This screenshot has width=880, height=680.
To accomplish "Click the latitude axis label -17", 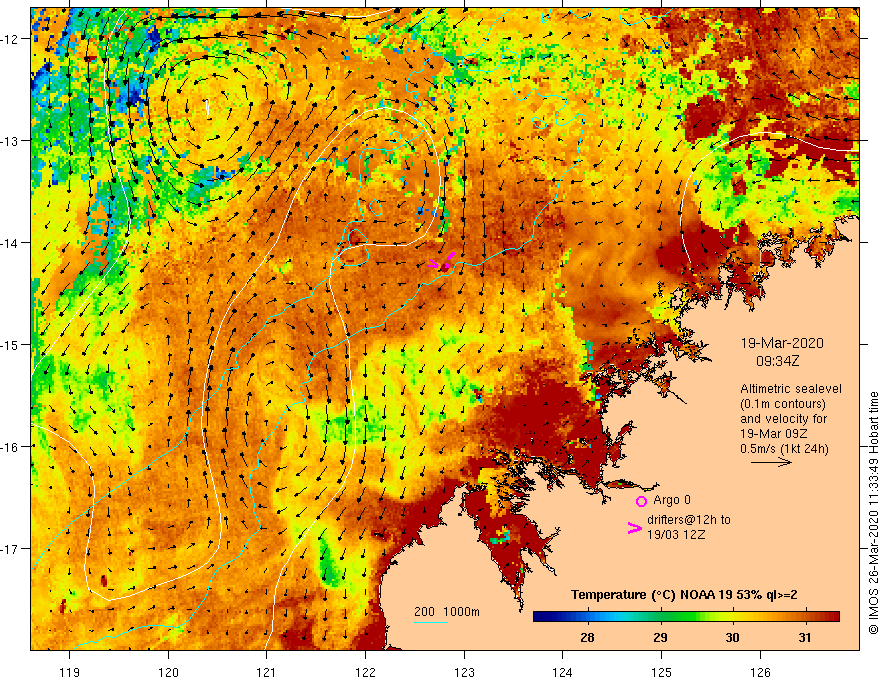I will coord(11,549).
